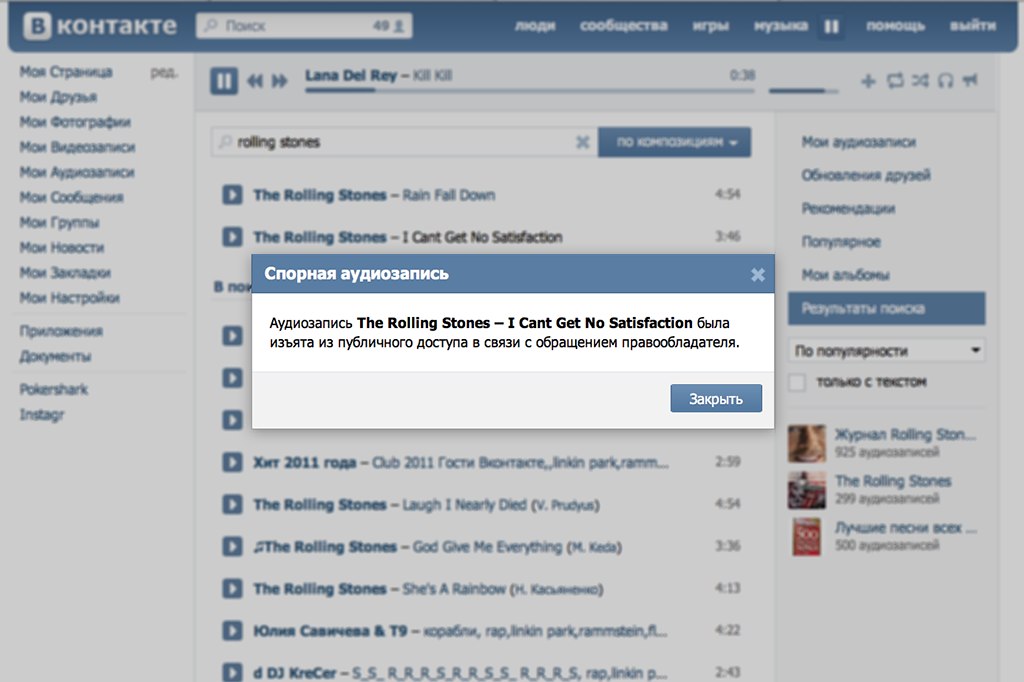Toggle repeat mode in player

[x=894, y=81]
